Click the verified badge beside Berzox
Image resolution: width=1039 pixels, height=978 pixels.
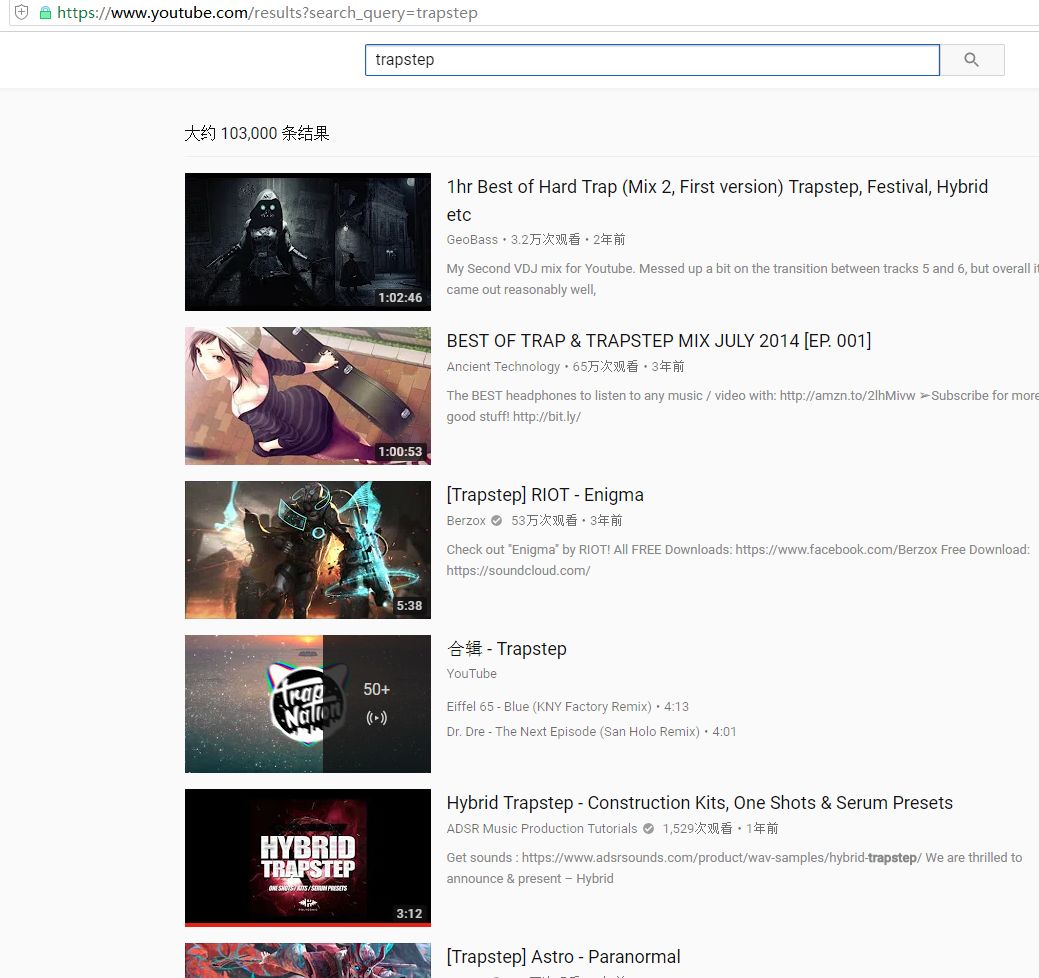coord(497,521)
